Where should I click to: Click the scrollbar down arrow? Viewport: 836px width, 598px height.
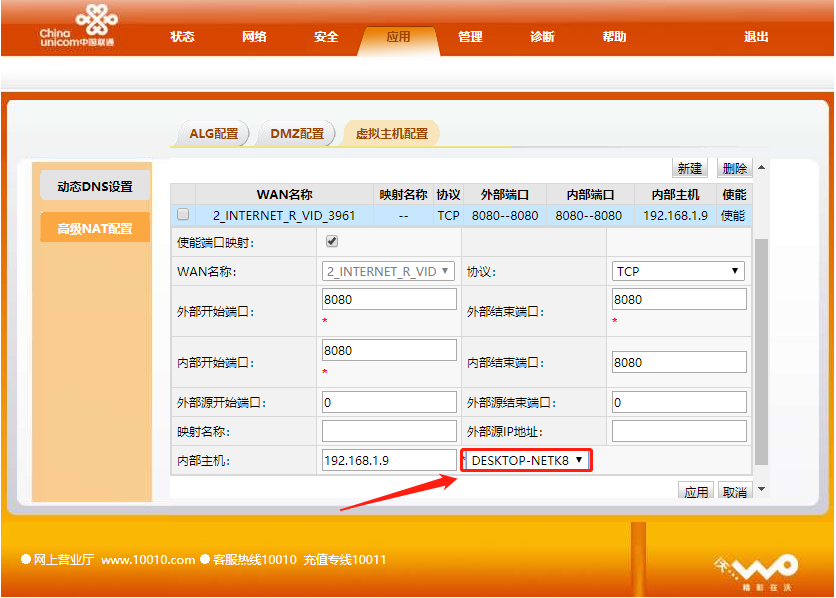click(x=761, y=489)
